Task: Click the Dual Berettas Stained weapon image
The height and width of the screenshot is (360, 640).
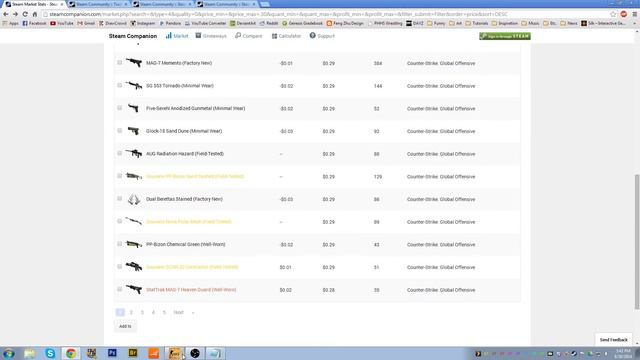Action: [134, 199]
